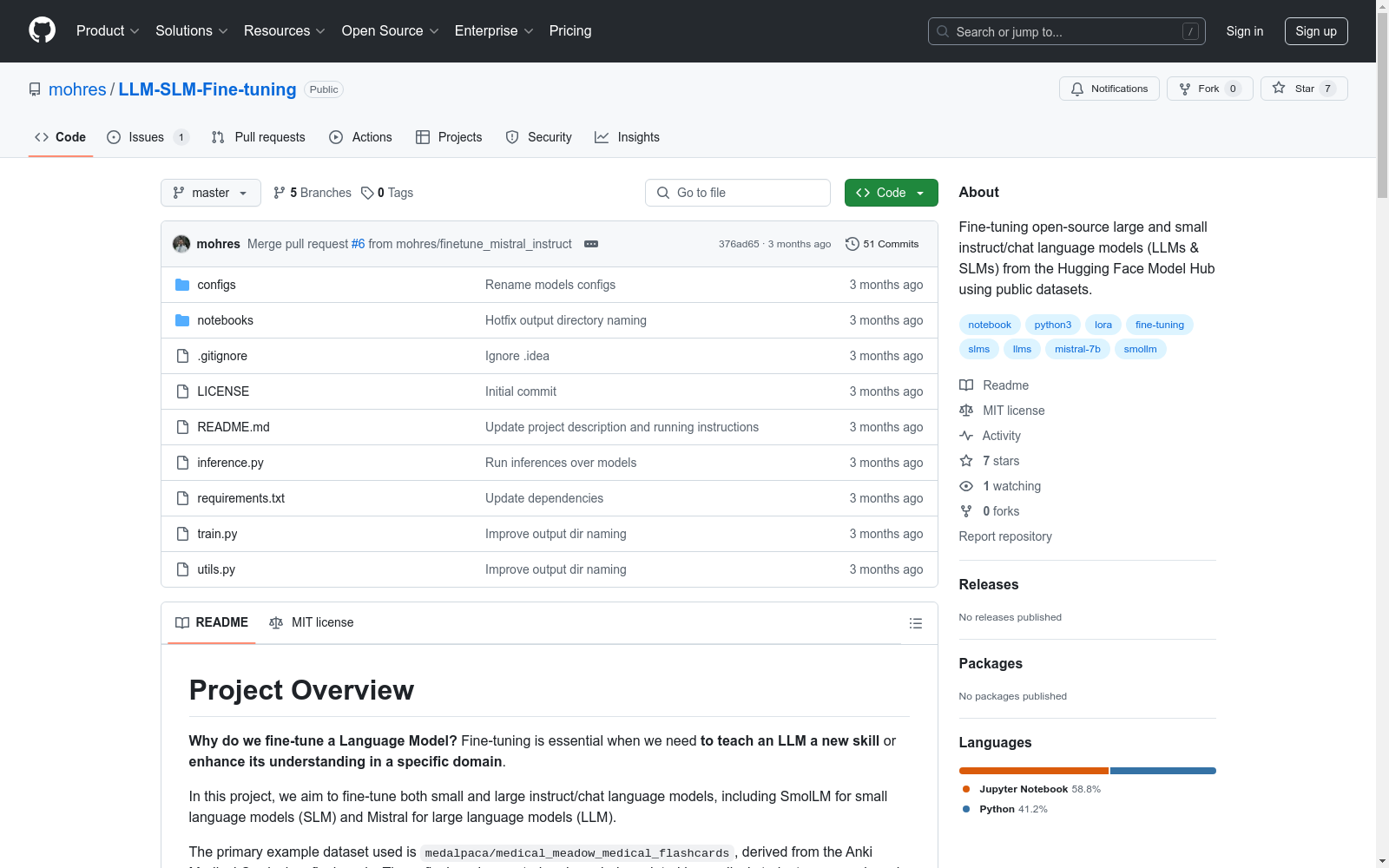This screenshot has width=1389, height=868.
Task: View the 0 forks list
Action: click(990, 511)
